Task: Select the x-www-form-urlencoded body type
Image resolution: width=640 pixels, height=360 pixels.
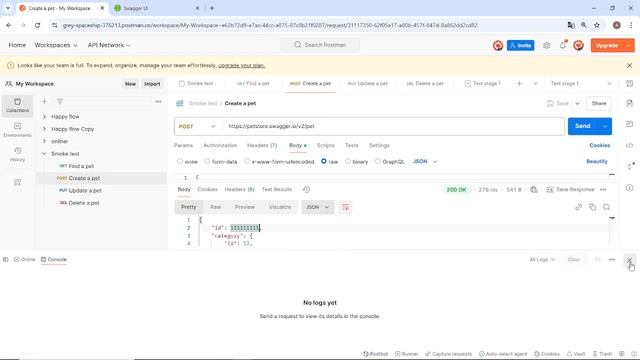Action: (x=247, y=161)
